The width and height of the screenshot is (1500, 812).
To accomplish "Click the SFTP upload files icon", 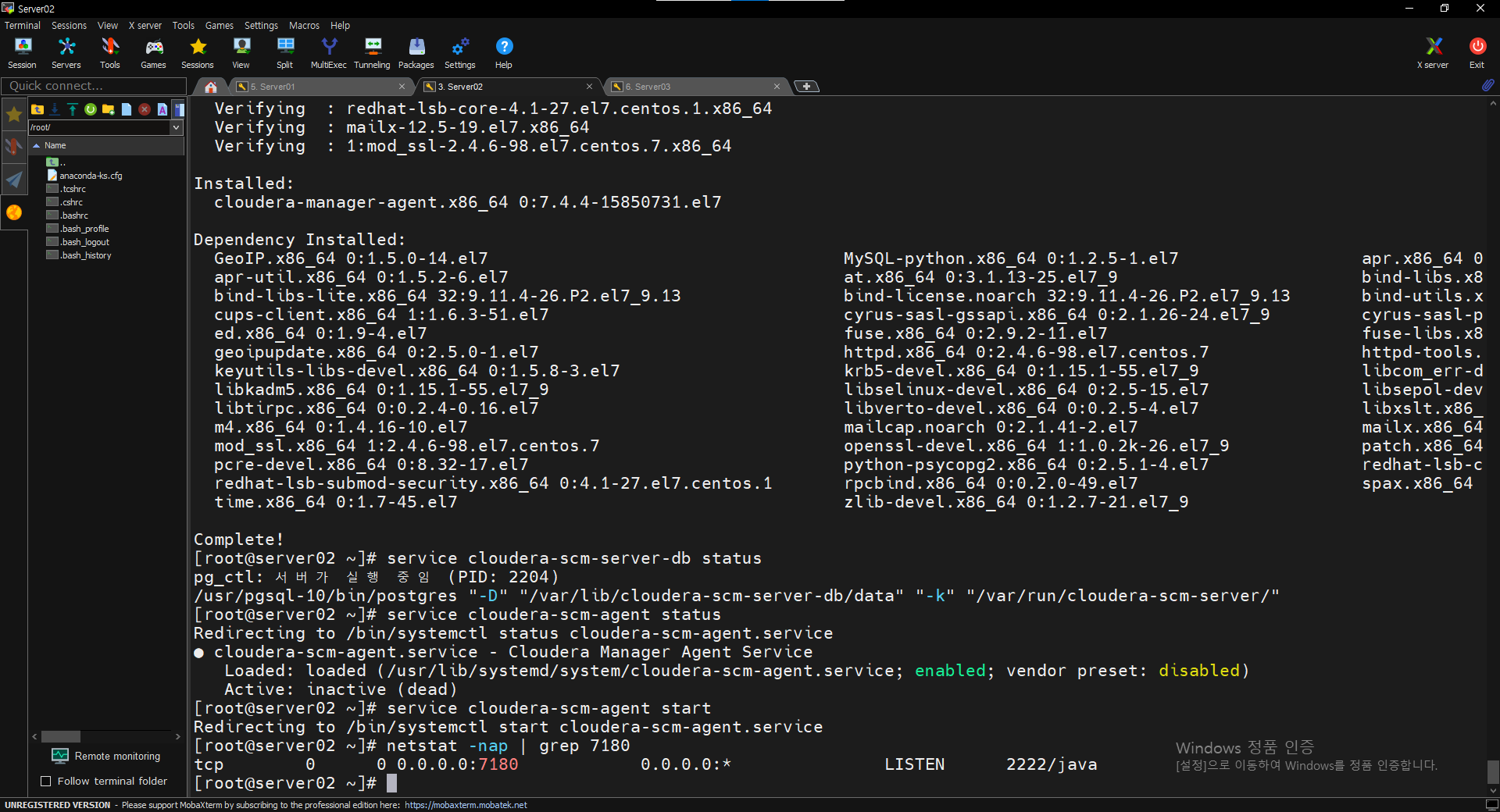I will [73, 109].
